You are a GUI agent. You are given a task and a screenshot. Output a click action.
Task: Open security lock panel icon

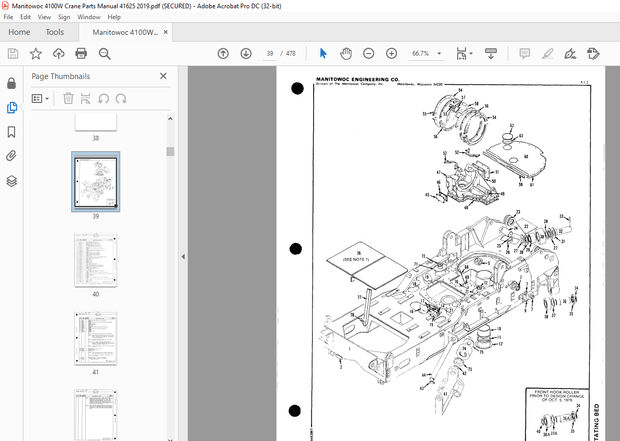click(11, 83)
